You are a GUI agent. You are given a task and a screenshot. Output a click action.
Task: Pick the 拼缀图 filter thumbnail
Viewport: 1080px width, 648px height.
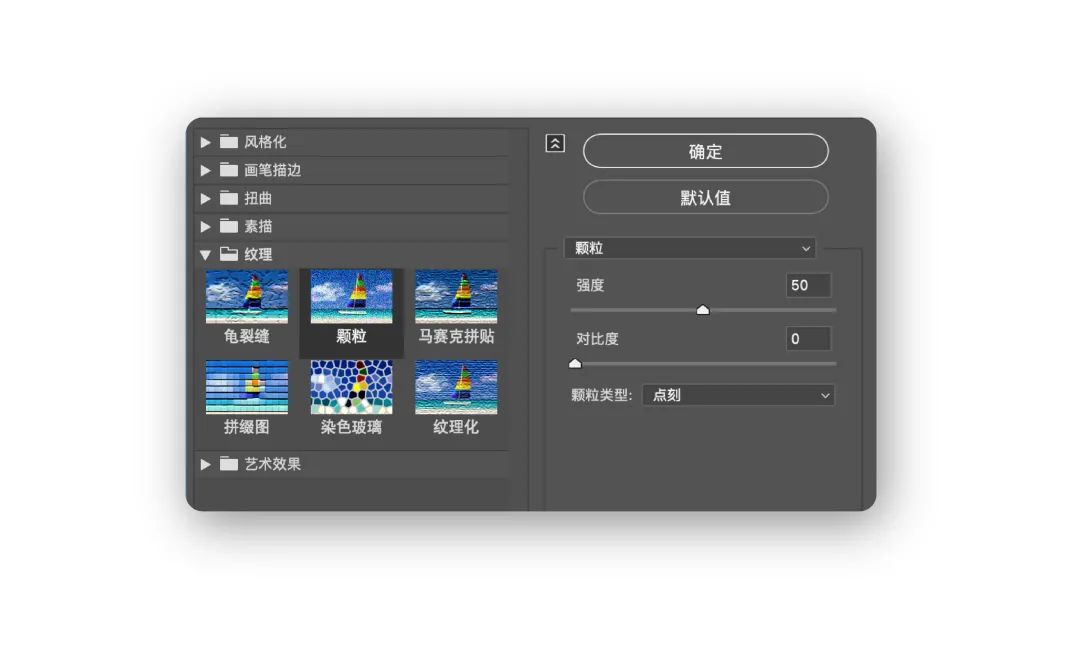click(246, 387)
